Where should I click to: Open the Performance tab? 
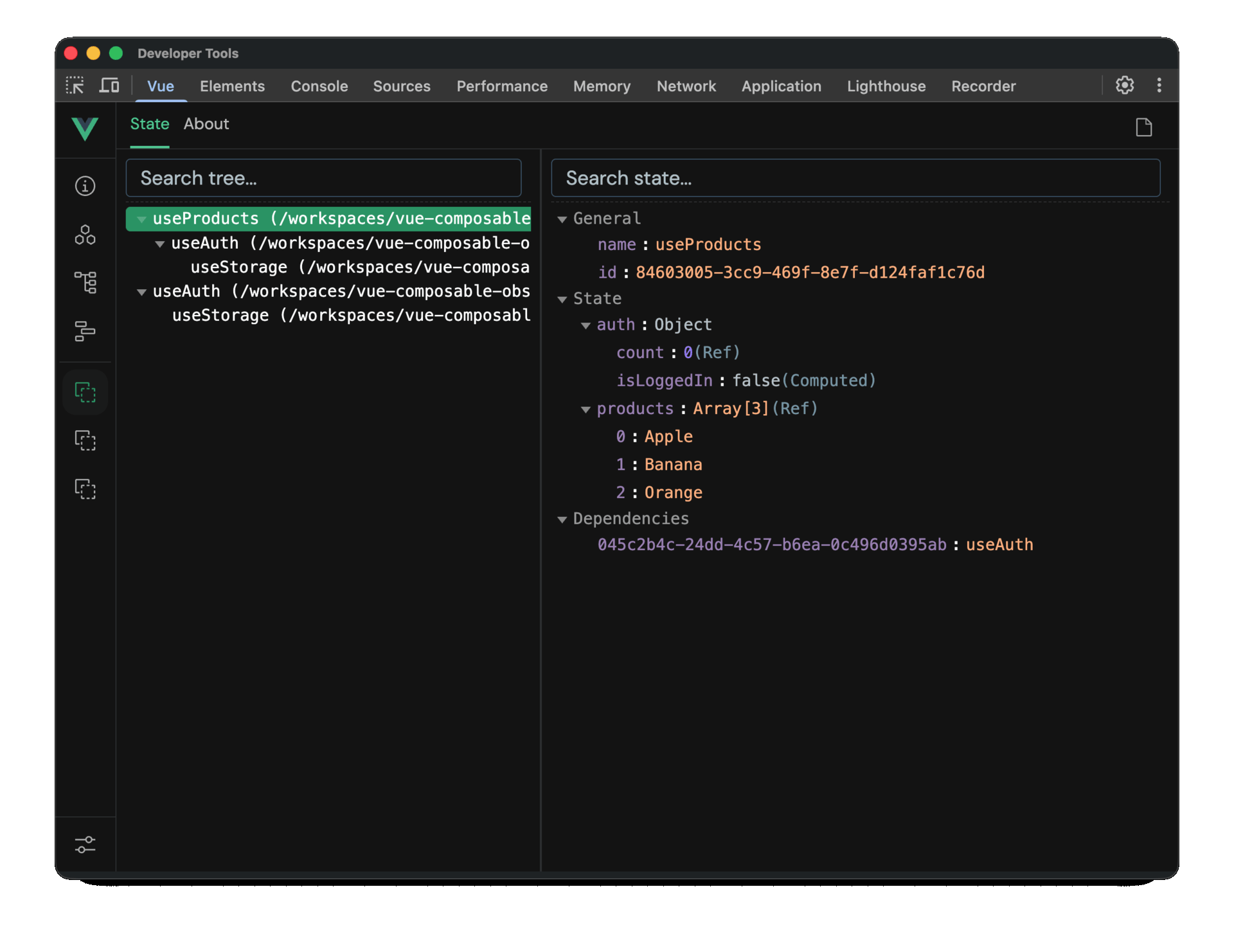pyautogui.click(x=502, y=86)
